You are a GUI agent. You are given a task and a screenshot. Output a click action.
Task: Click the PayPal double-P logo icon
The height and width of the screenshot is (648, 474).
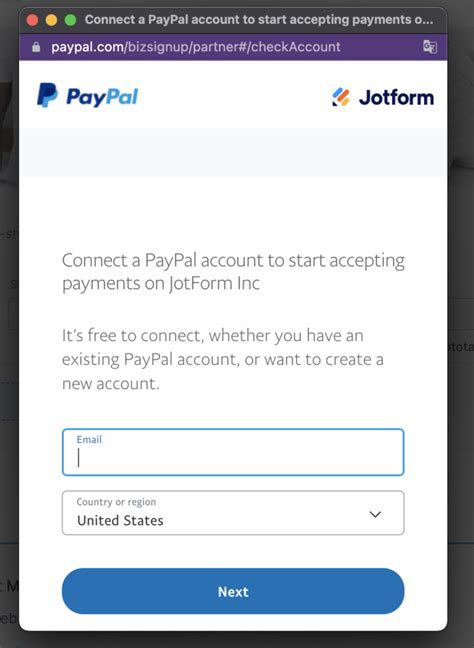(48, 95)
